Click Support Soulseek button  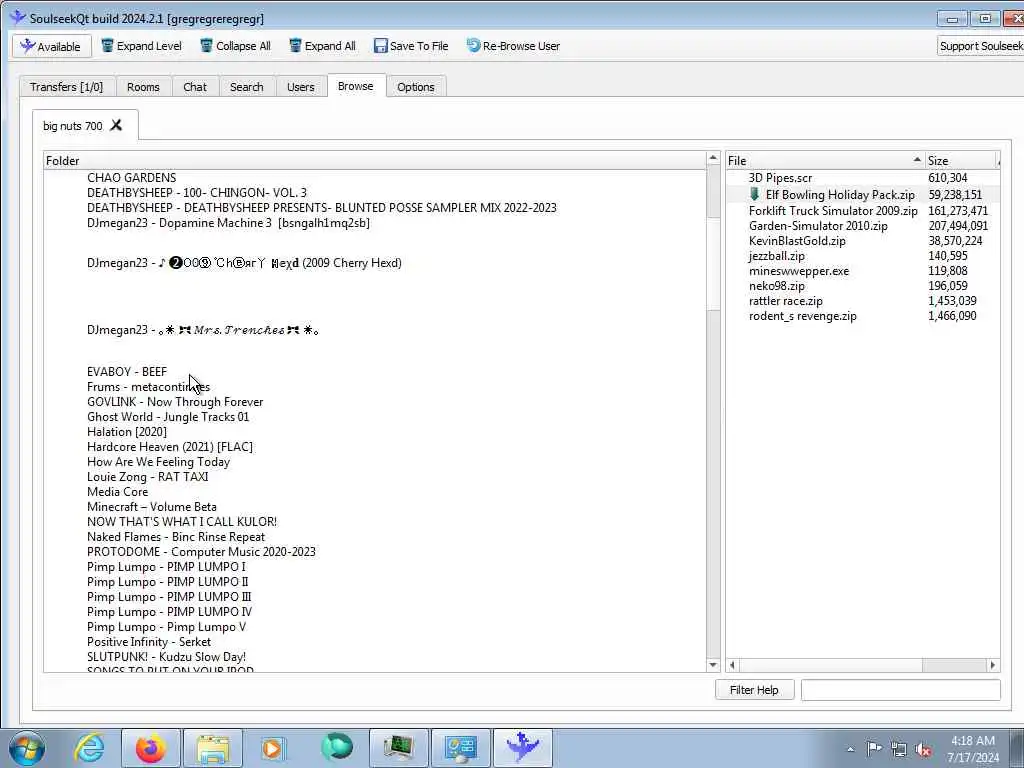(x=981, y=46)
